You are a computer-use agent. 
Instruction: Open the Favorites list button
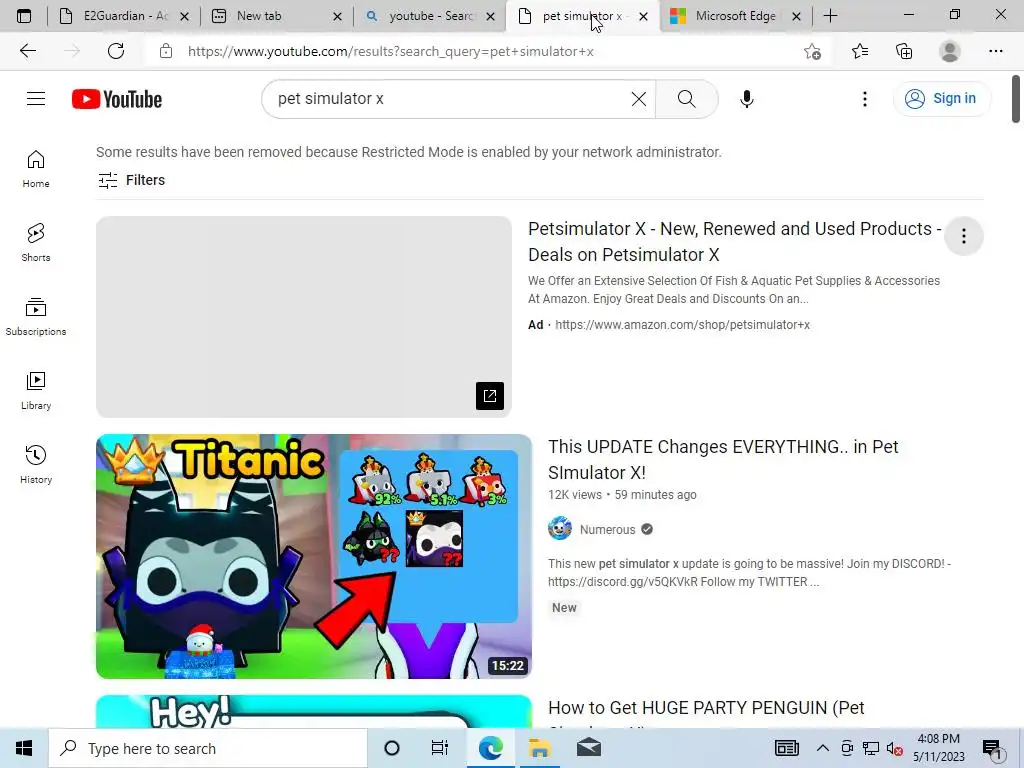click(860, 51)
